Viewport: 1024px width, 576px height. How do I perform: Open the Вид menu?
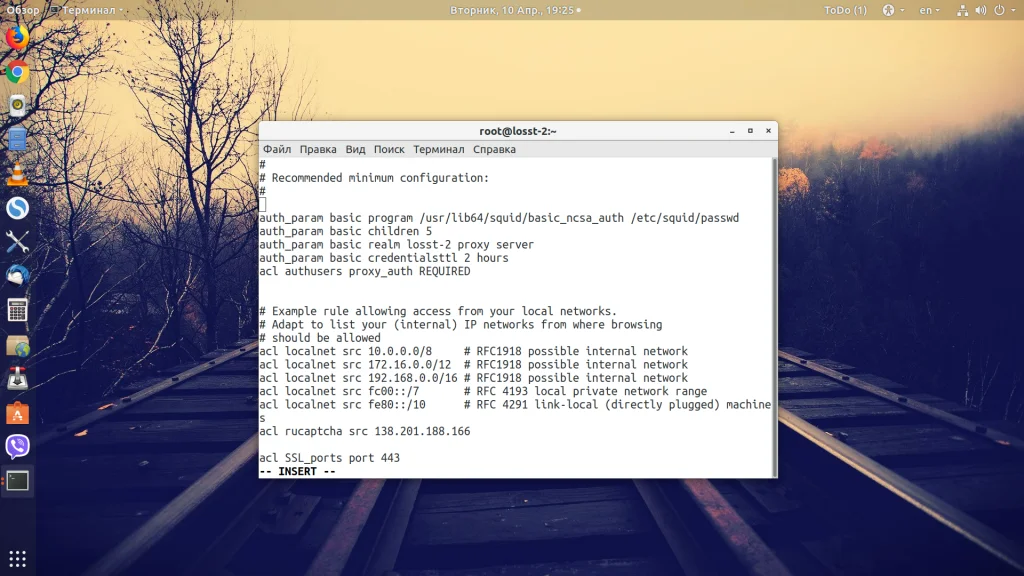(x=355, y=149)
